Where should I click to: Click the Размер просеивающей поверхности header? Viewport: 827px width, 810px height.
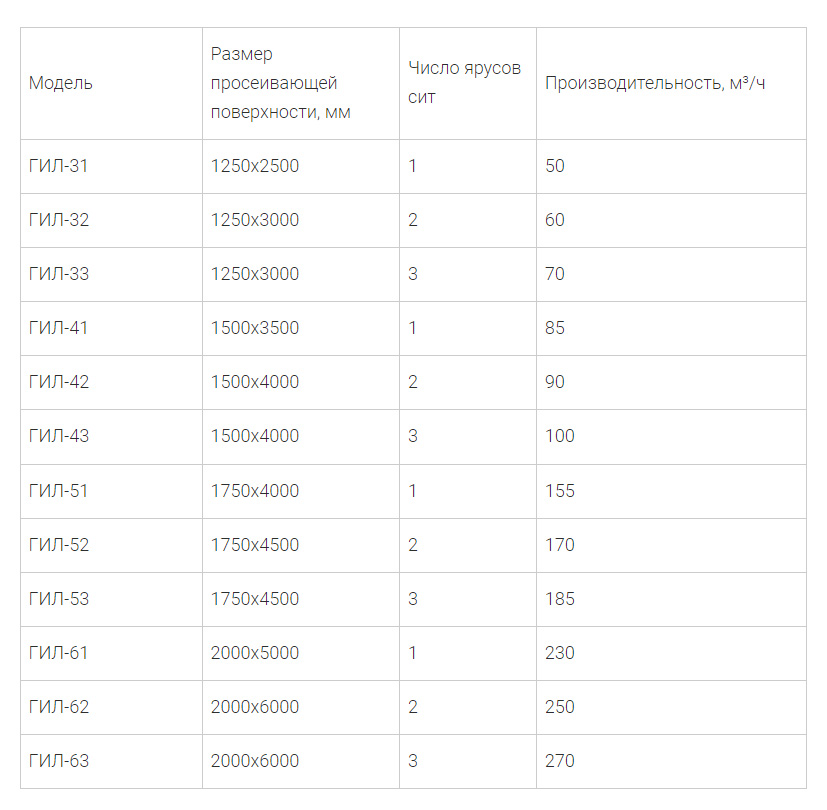click(280, 83)
